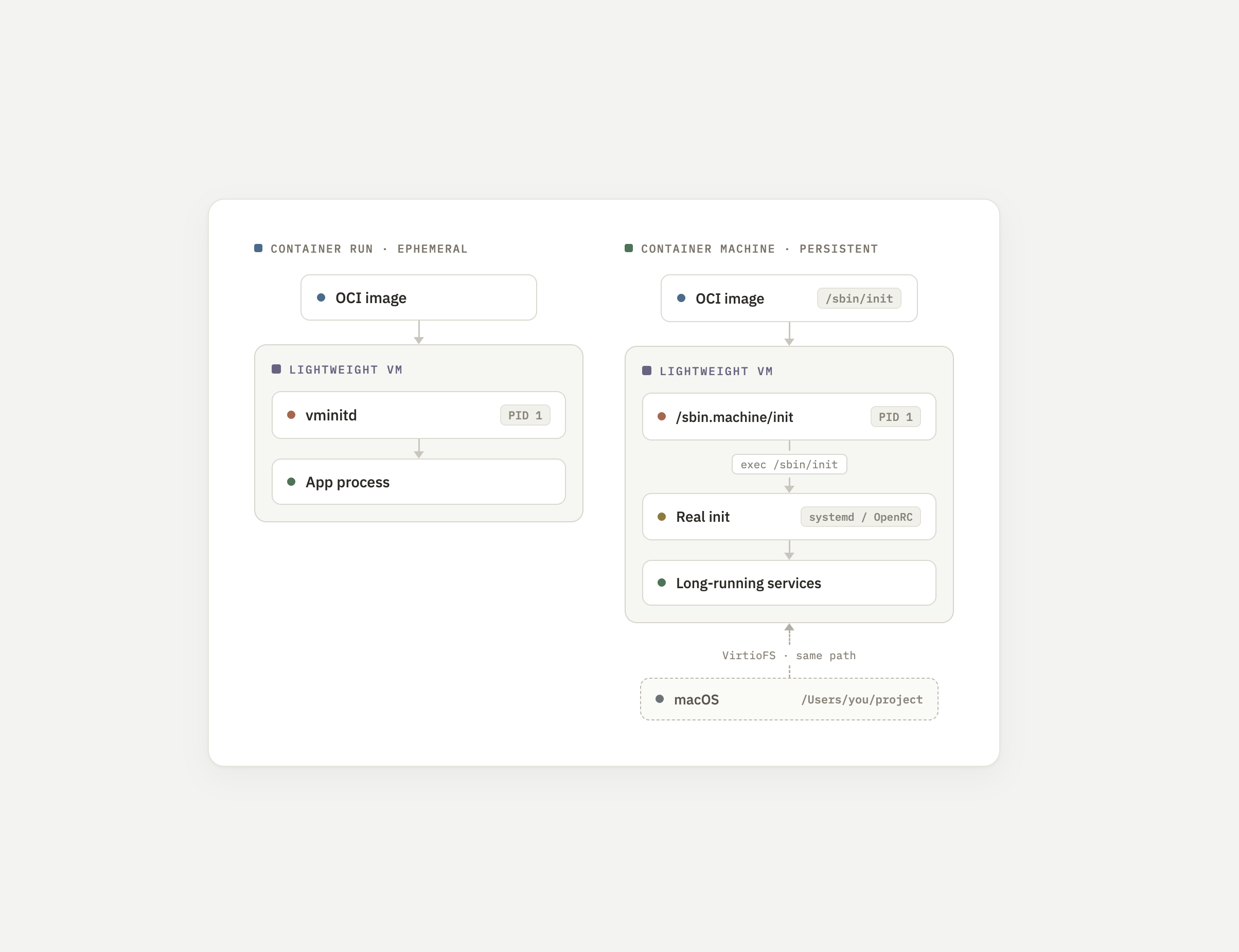Image resolution: width=1239 pixels, height=952 pixels.
Task: Click the Container Run Ephemeral heading
Action: [x=369, y=249]
